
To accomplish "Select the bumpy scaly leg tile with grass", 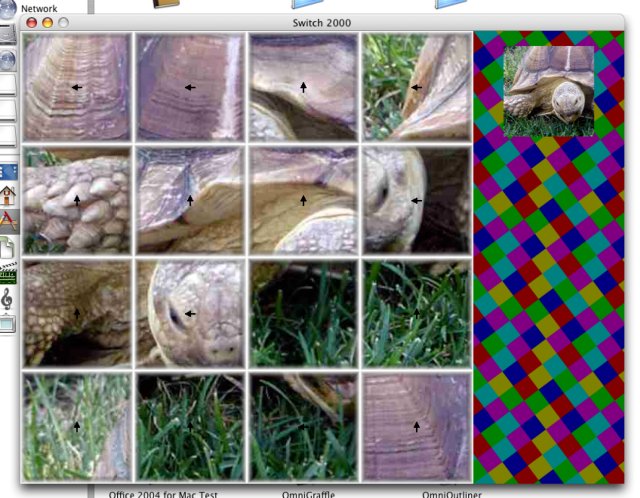I will pos(77,200).
